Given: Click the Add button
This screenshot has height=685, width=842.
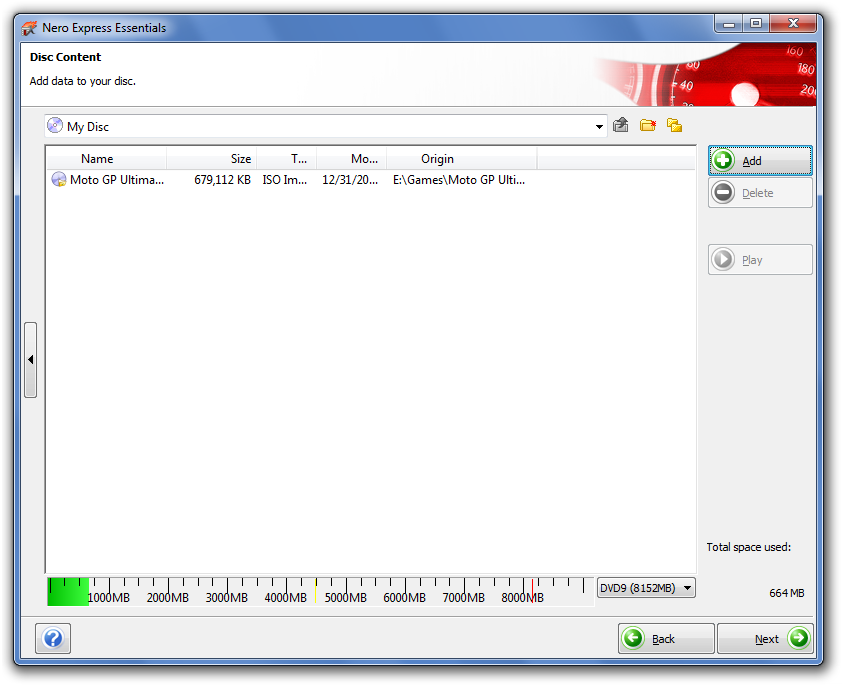Looking at the screenshot, I should click(760, 161).
